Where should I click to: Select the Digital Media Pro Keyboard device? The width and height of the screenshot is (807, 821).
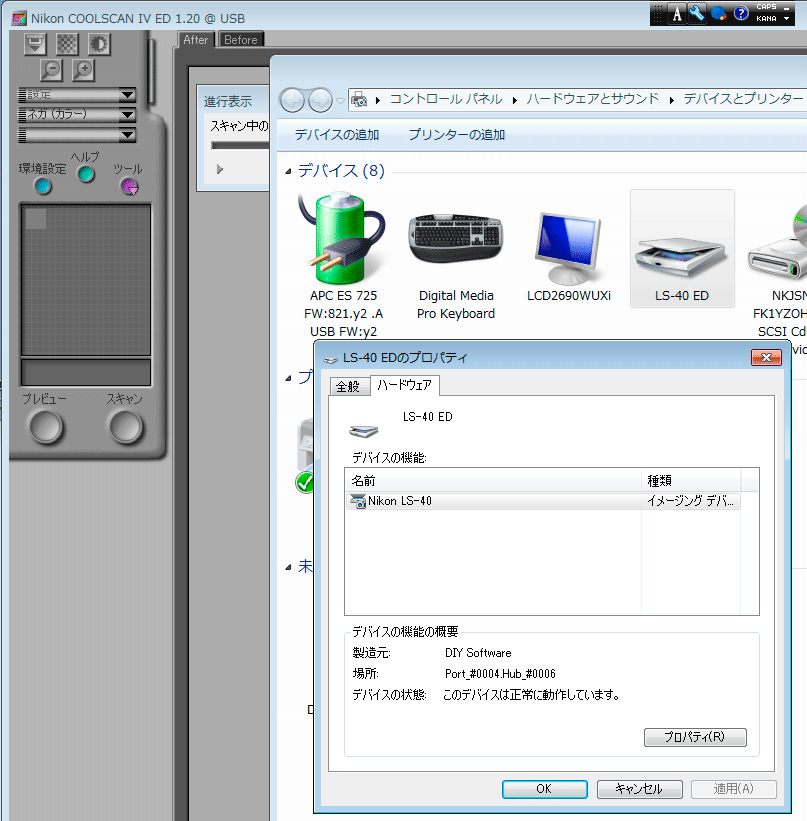(x=456, y=264)
